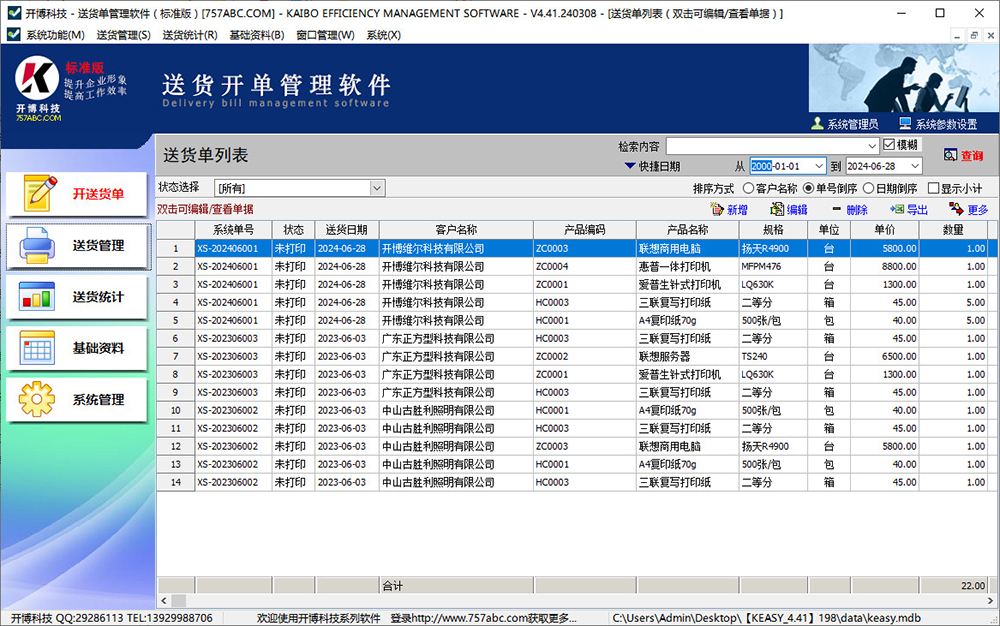Select the 日期倒序 sort radio button
Image resolution: width=1000 pixels, height=626 pixels.
pyautogui.click(x=868, y=188)
